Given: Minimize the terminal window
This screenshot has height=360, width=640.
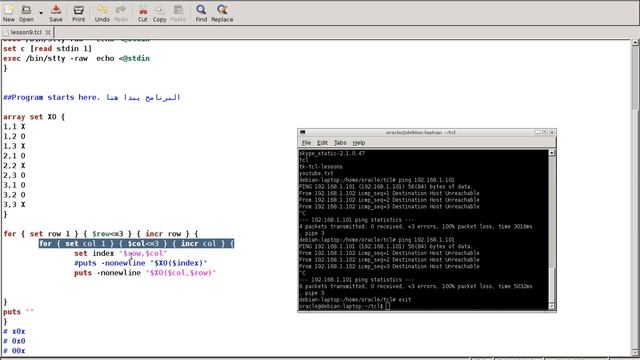Looking at the screenshot, I should 538,133.
